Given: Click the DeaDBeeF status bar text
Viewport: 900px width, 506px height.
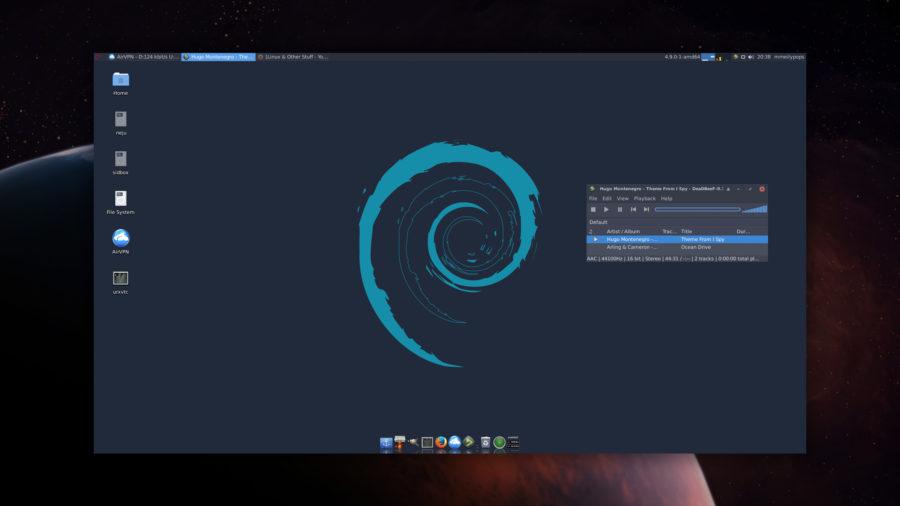Looking at the screenshot, I should point(673,259).
